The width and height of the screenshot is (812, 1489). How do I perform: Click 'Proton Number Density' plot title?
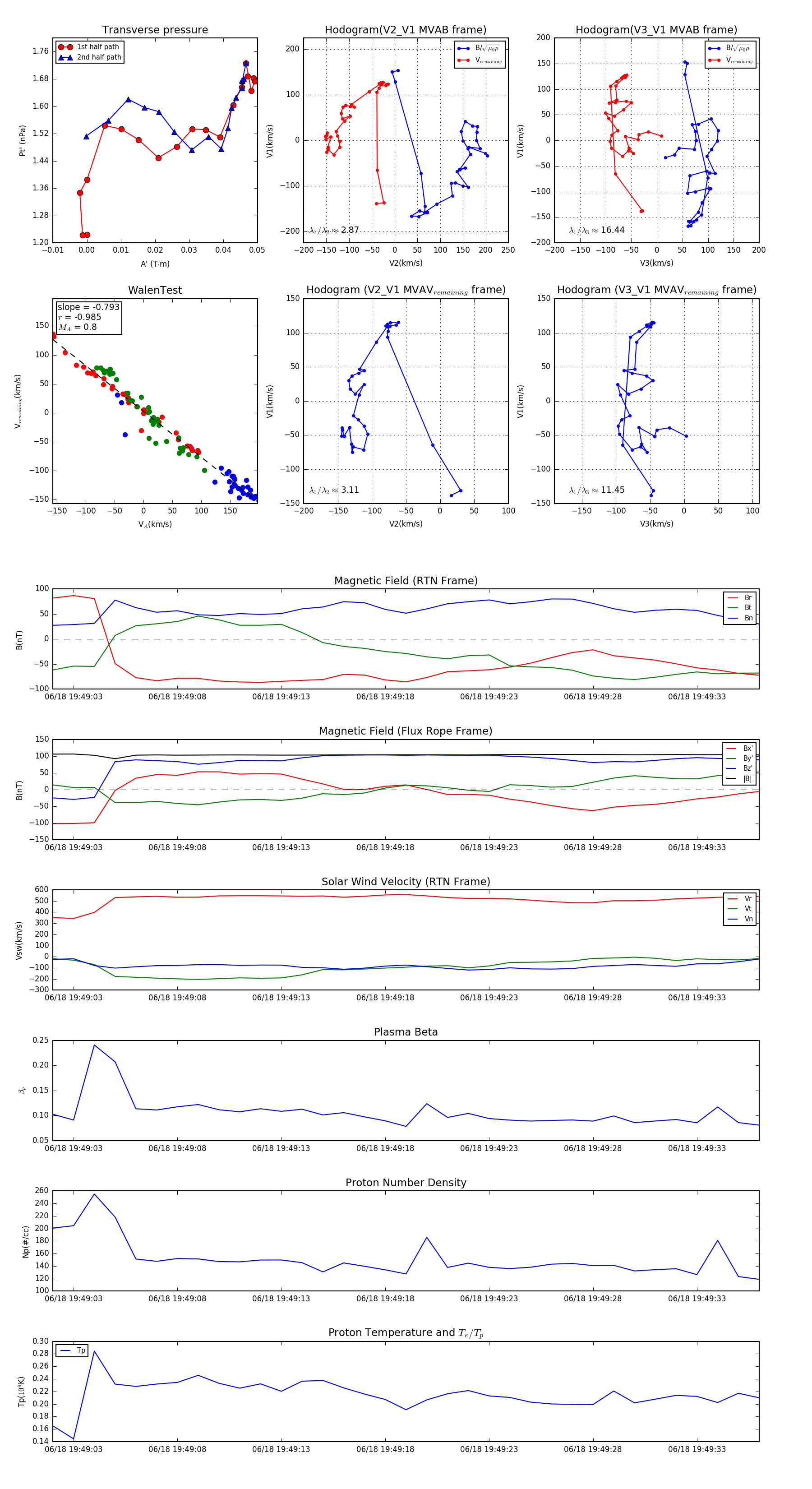[x=406, y=1183]
